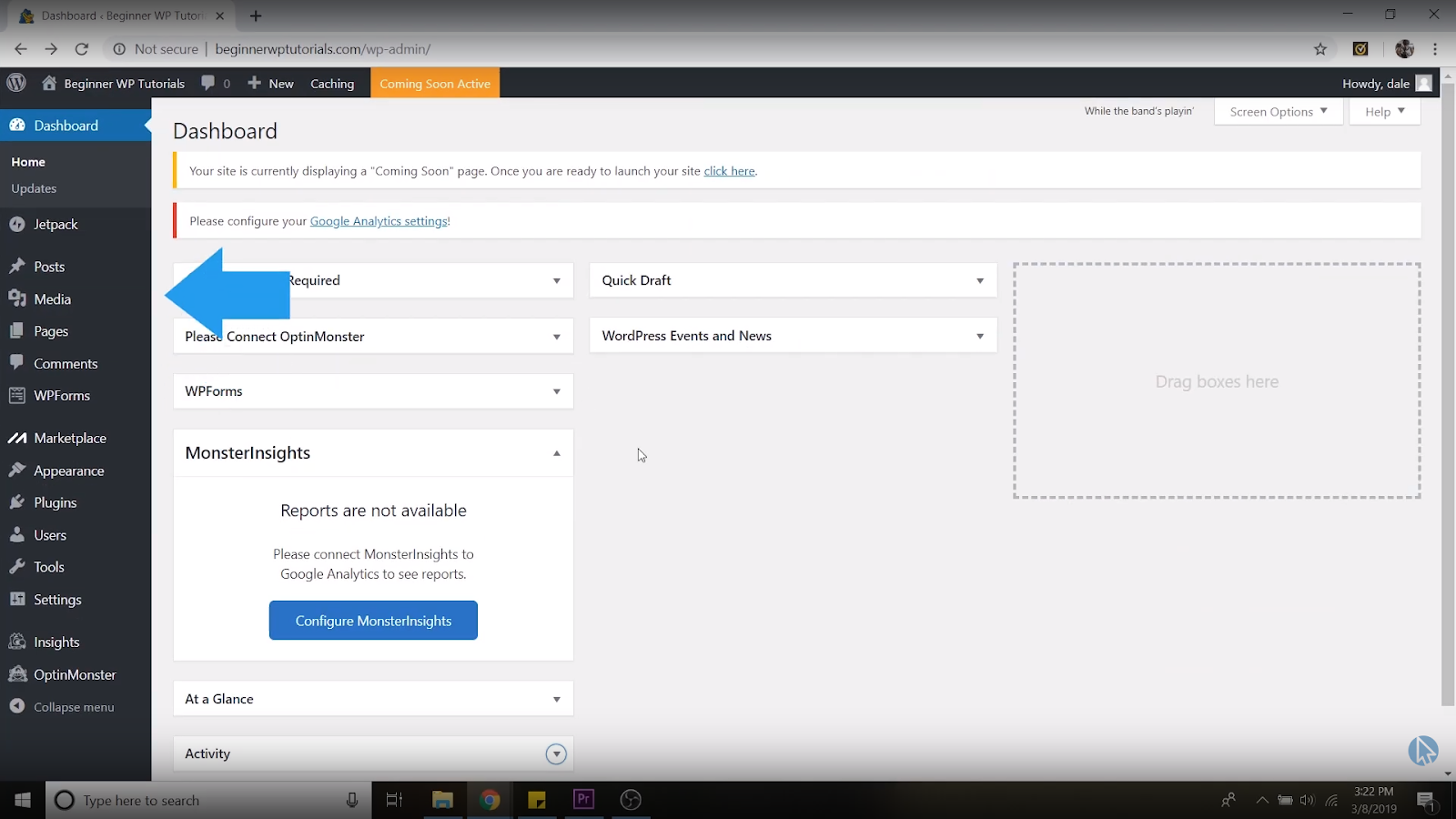Image resolution: width=1456 pixels, height=819 pixels.
Task: Expand the Please Connect OptinMonster widget
Action: [557, 337]
